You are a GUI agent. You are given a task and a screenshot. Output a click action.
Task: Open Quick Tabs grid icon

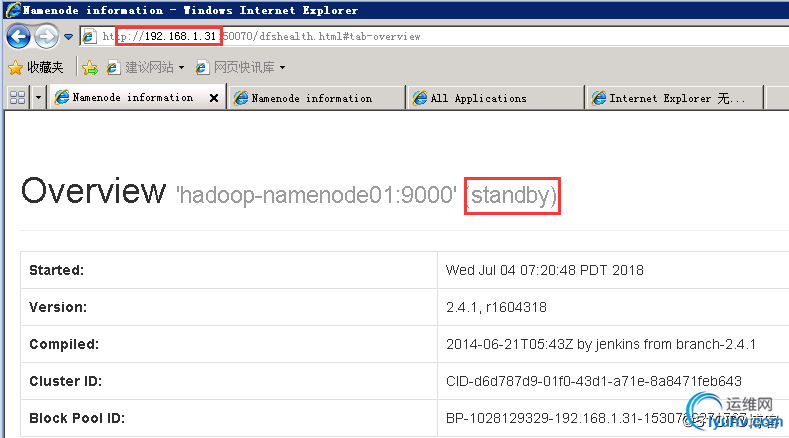18,97
